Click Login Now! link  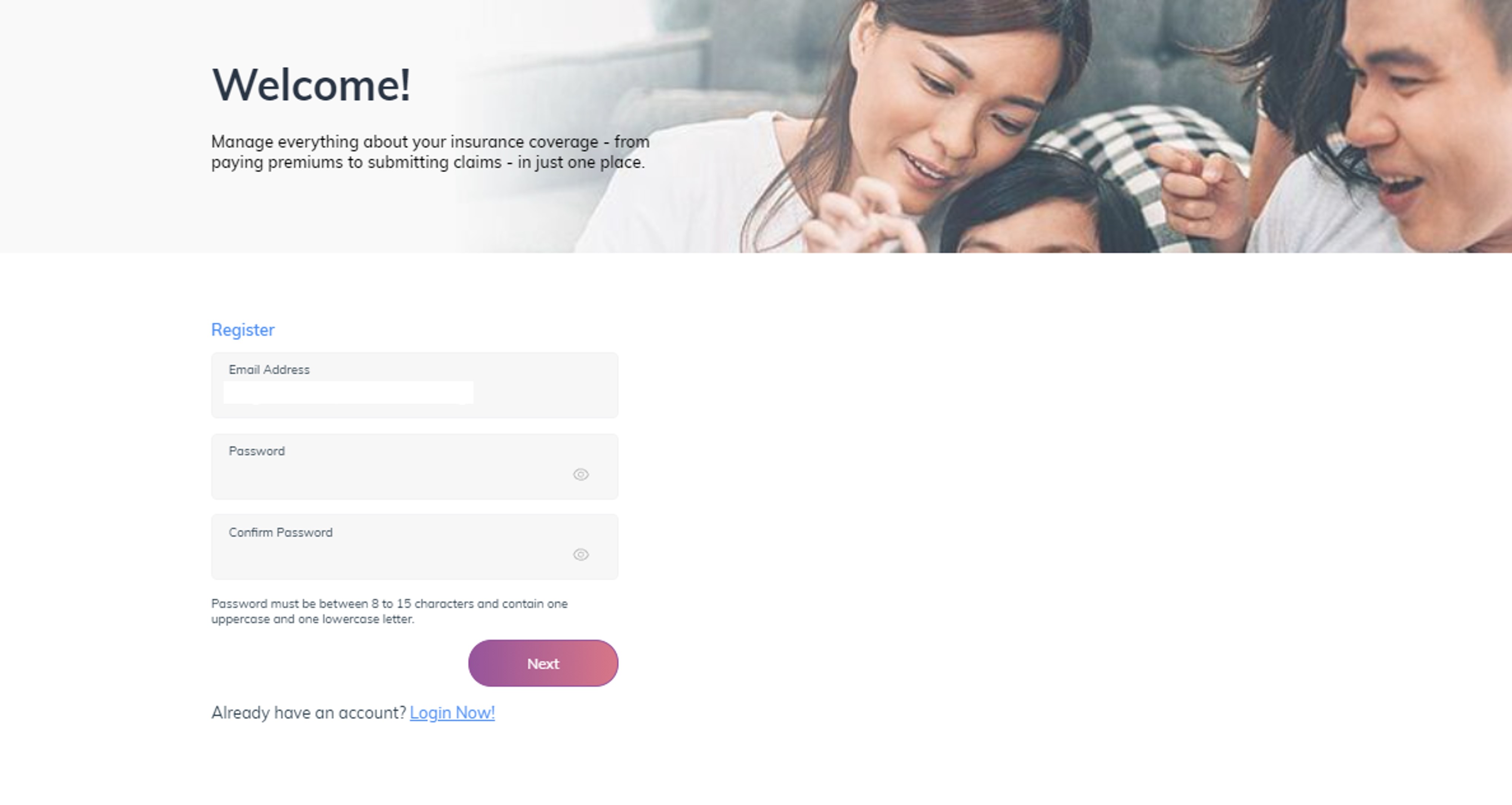(x=452, y=712)
